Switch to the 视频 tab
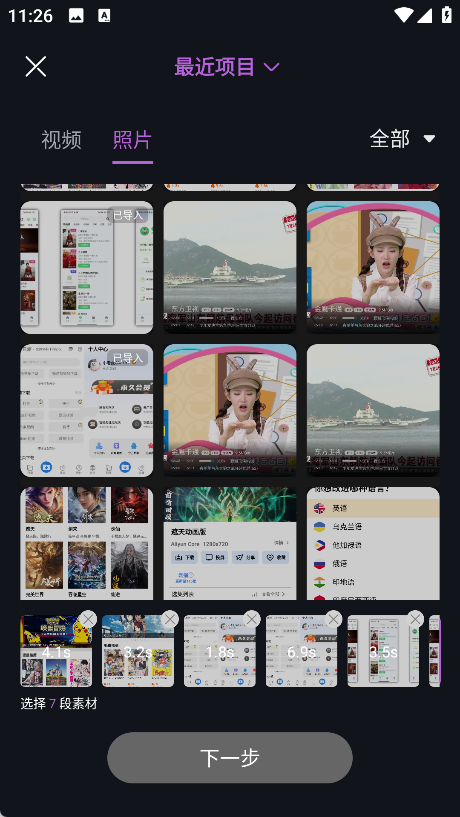460x817 pixels. pyautogui.click(x=61, y=140)
